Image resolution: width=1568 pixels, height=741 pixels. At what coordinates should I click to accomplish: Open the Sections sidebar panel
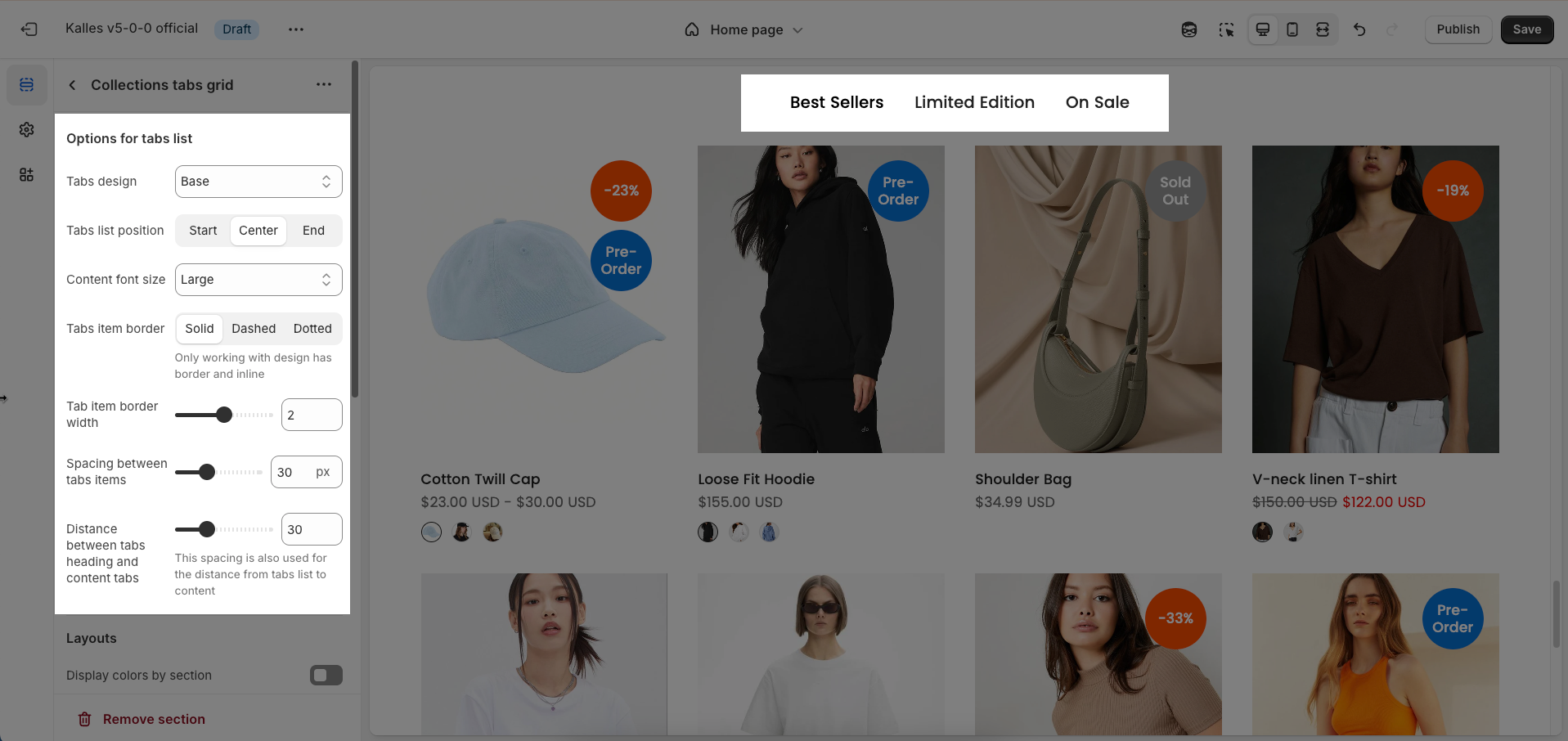(27, 85)
